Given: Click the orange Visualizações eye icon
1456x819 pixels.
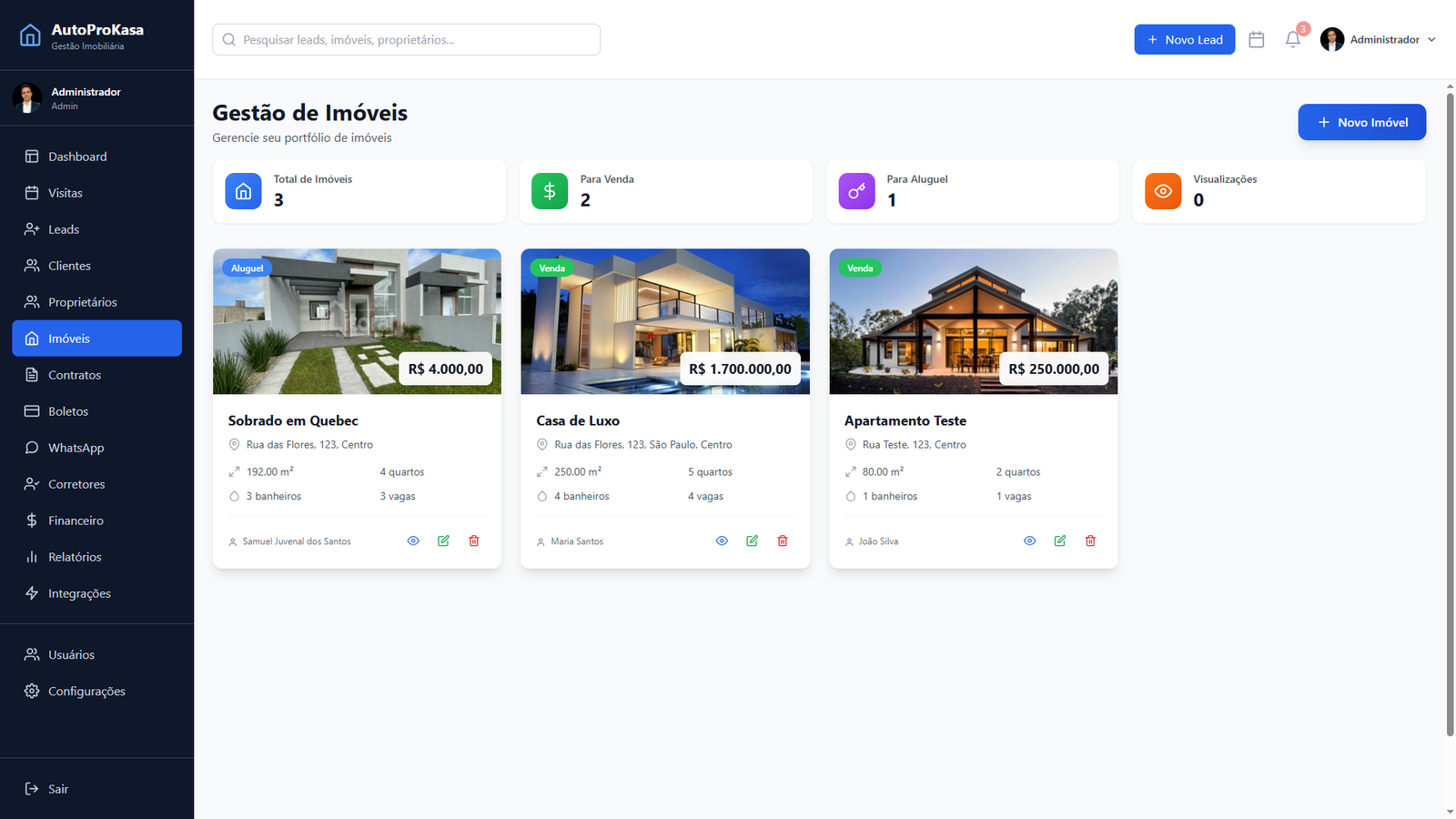Looking at the screenshot, I should point(1162,191).
